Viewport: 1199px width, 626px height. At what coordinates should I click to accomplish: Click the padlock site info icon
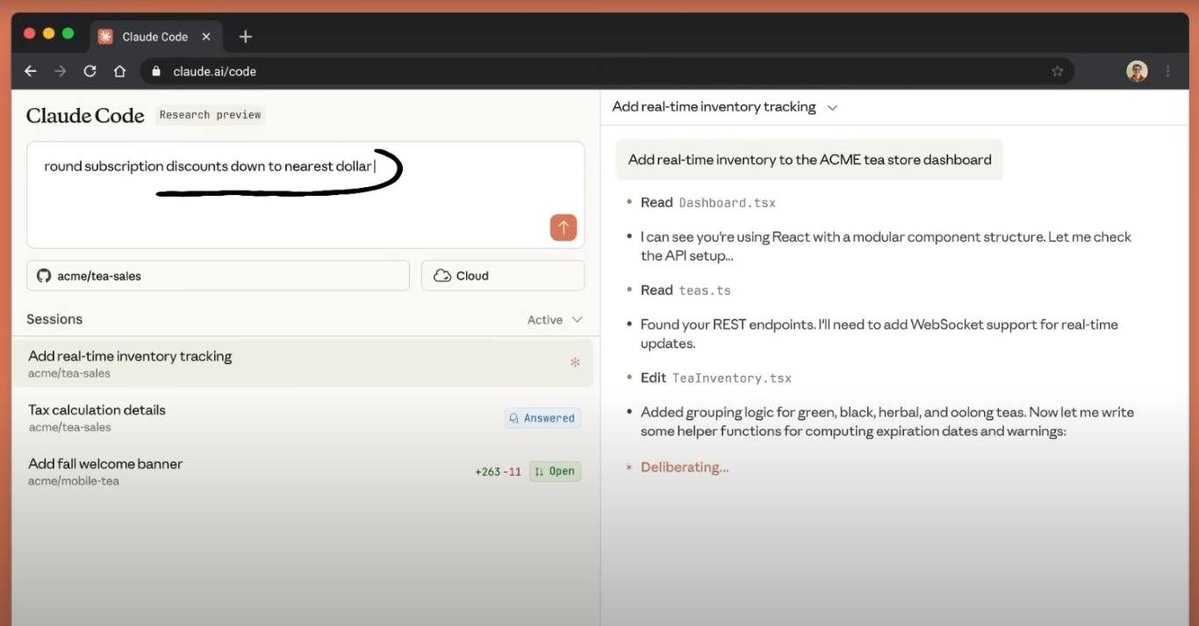coord(156,71)
